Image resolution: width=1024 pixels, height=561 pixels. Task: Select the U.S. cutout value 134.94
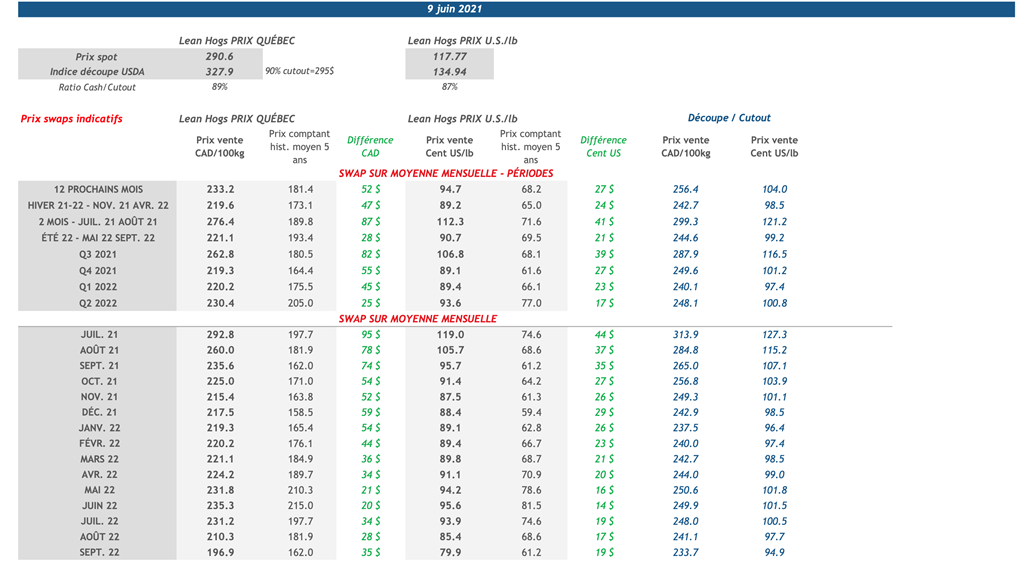click(449, 72)
